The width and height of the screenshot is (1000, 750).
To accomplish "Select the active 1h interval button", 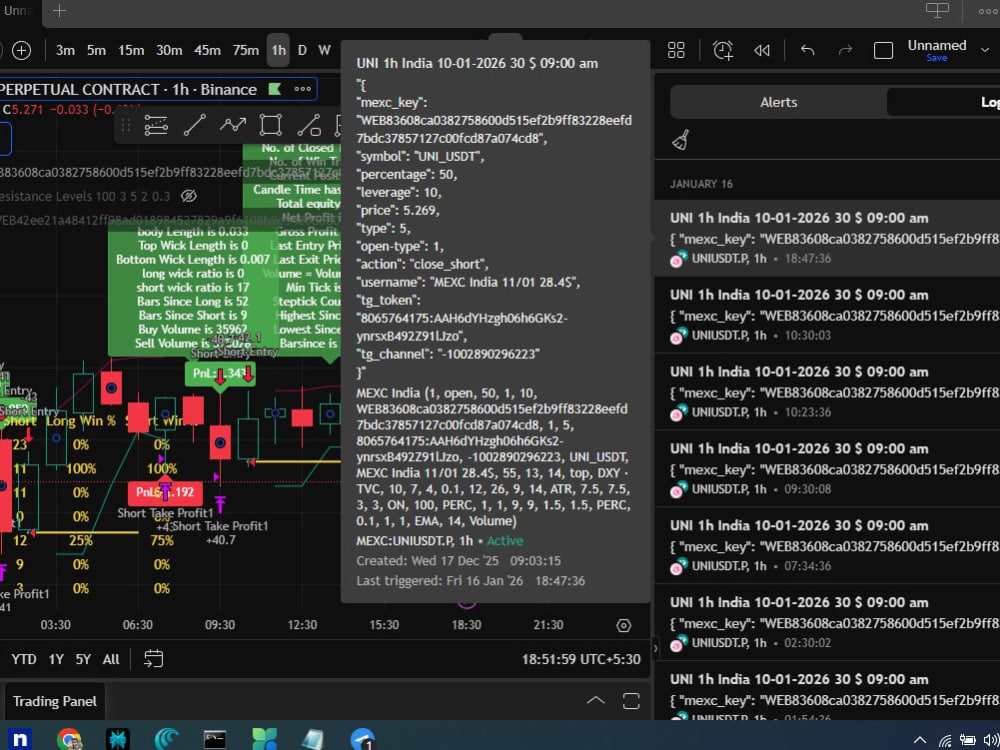I will pos(278,50).
